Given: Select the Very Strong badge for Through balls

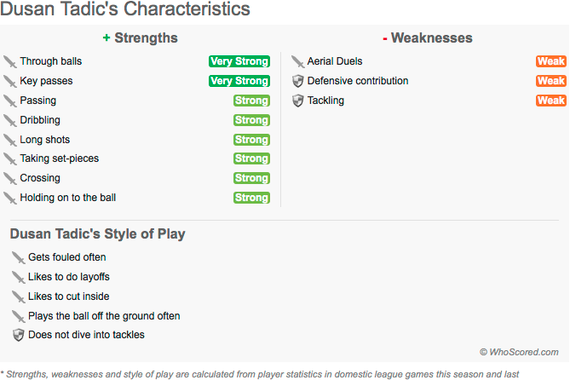Looking at the screenshot, I should pos(239,61).
